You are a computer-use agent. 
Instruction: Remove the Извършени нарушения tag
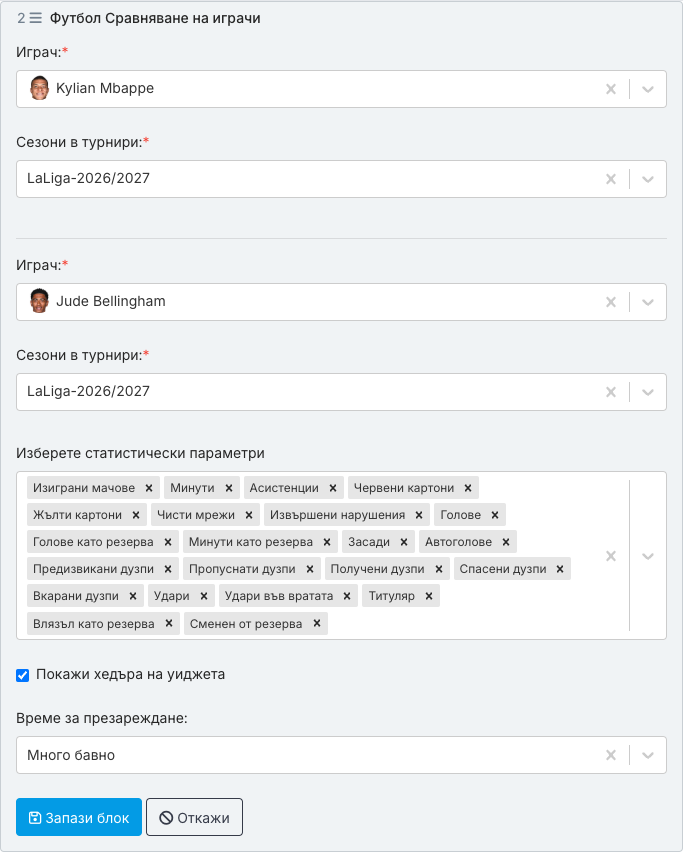coord(419,515)
